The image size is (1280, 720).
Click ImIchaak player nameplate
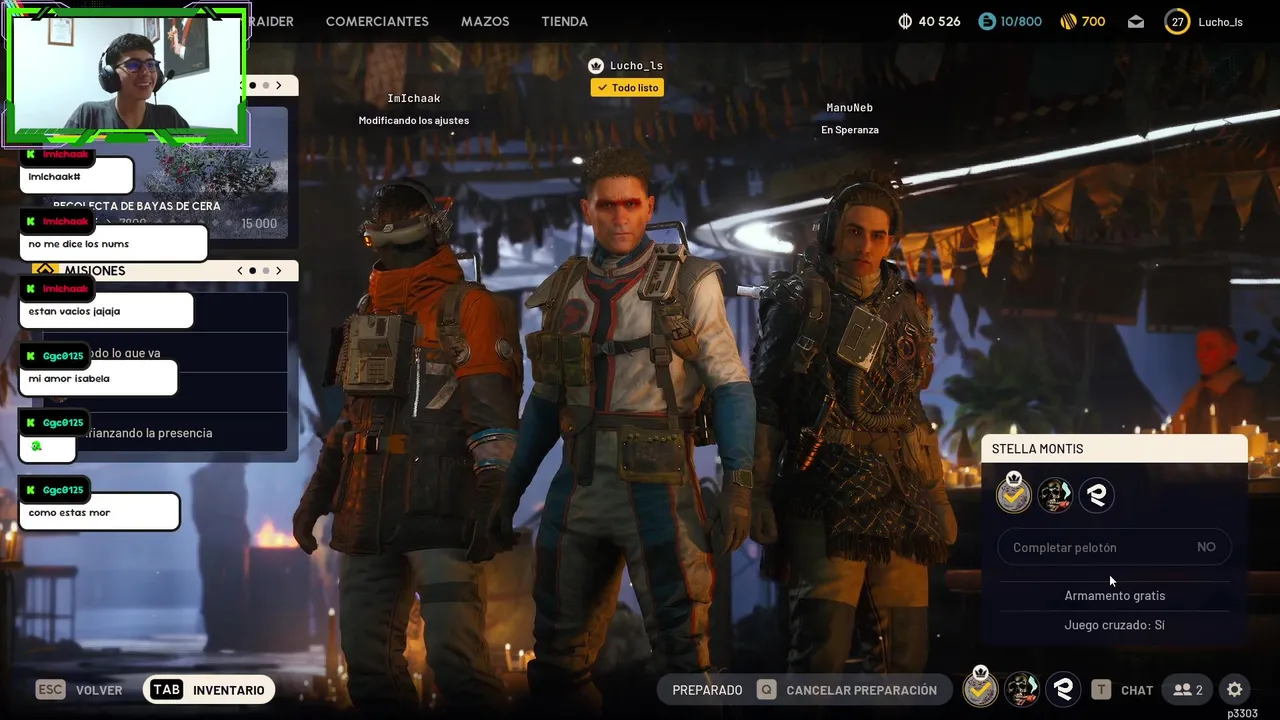(414, 98)
